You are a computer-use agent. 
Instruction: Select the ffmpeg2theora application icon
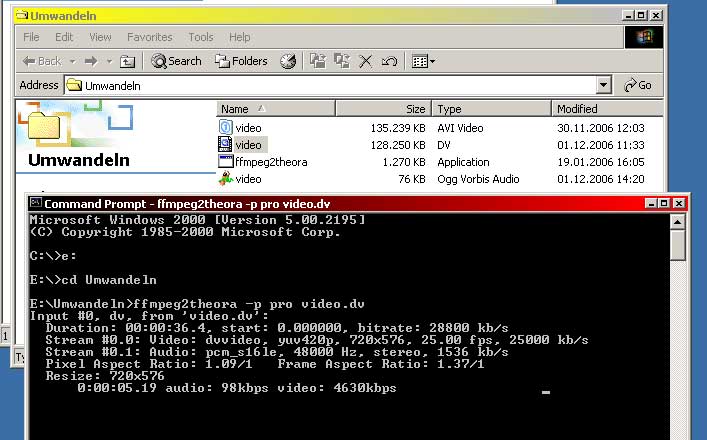click(x=225, y=161)
